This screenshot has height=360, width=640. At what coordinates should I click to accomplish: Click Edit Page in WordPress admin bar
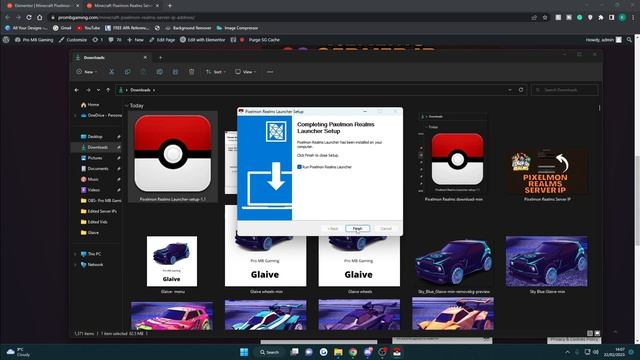[x=162, y=40]
